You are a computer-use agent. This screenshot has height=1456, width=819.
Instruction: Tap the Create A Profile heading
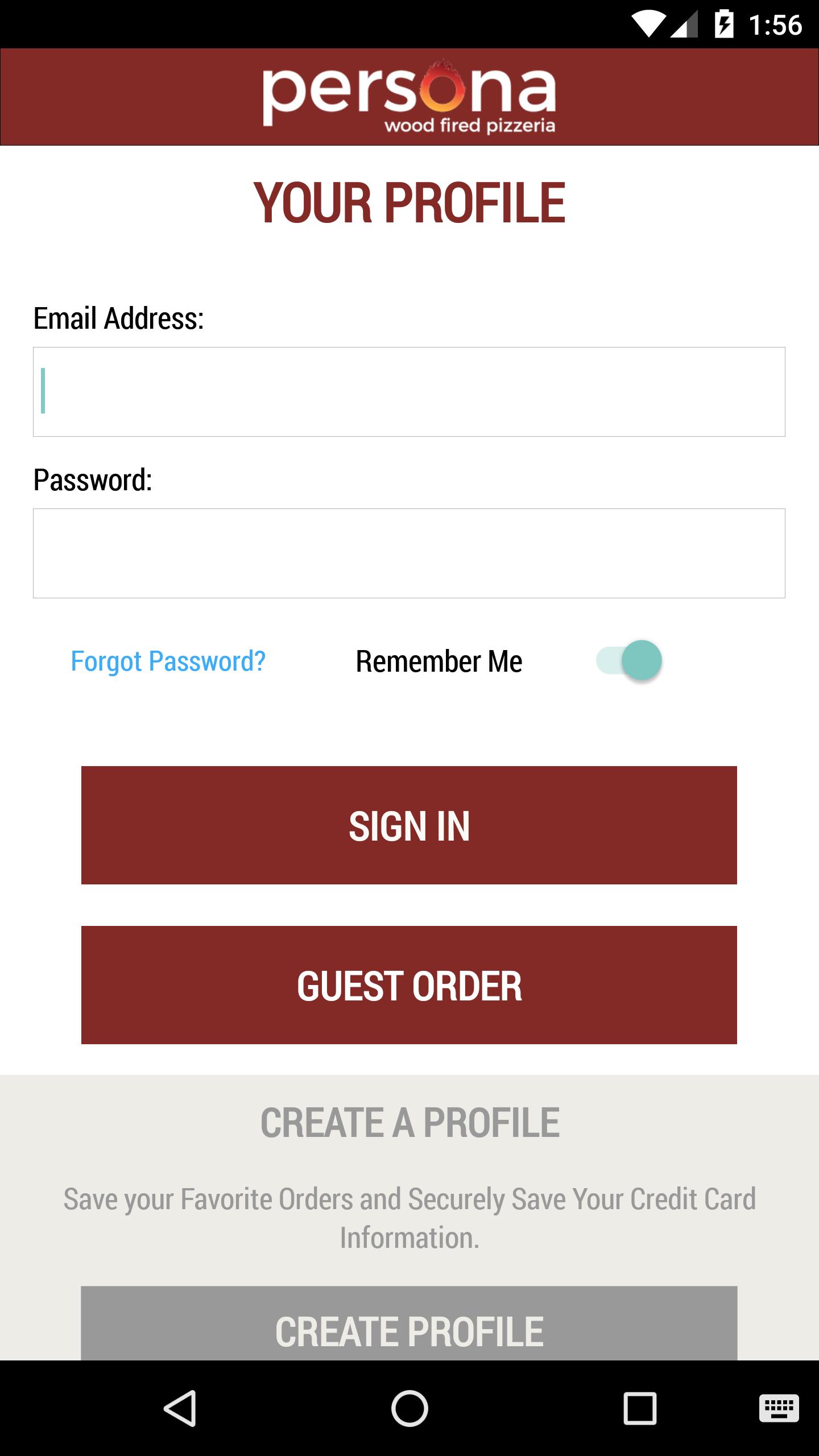coord(409,1123)
